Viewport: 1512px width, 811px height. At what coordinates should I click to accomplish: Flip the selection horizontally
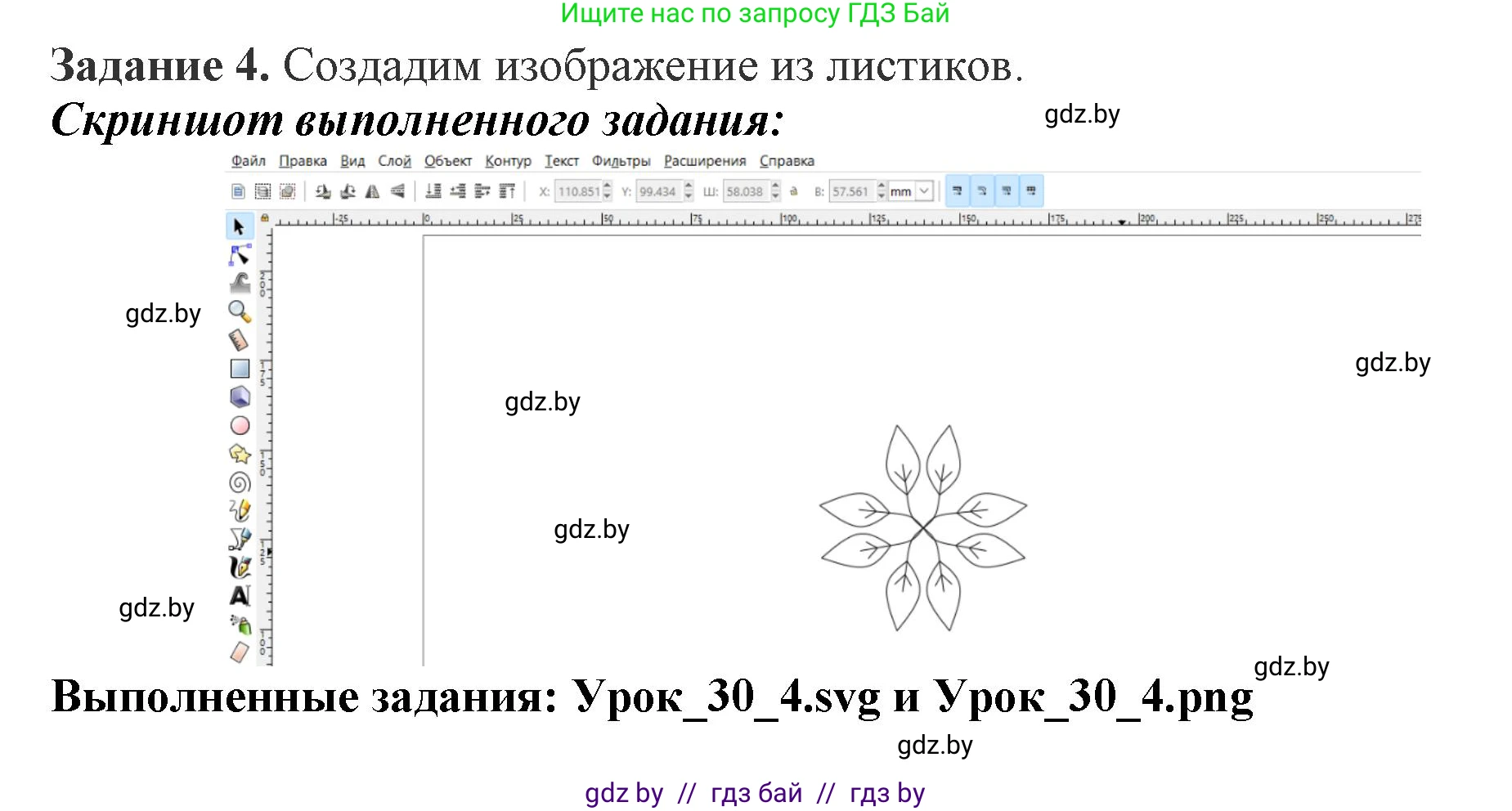(x=373, y=190)
